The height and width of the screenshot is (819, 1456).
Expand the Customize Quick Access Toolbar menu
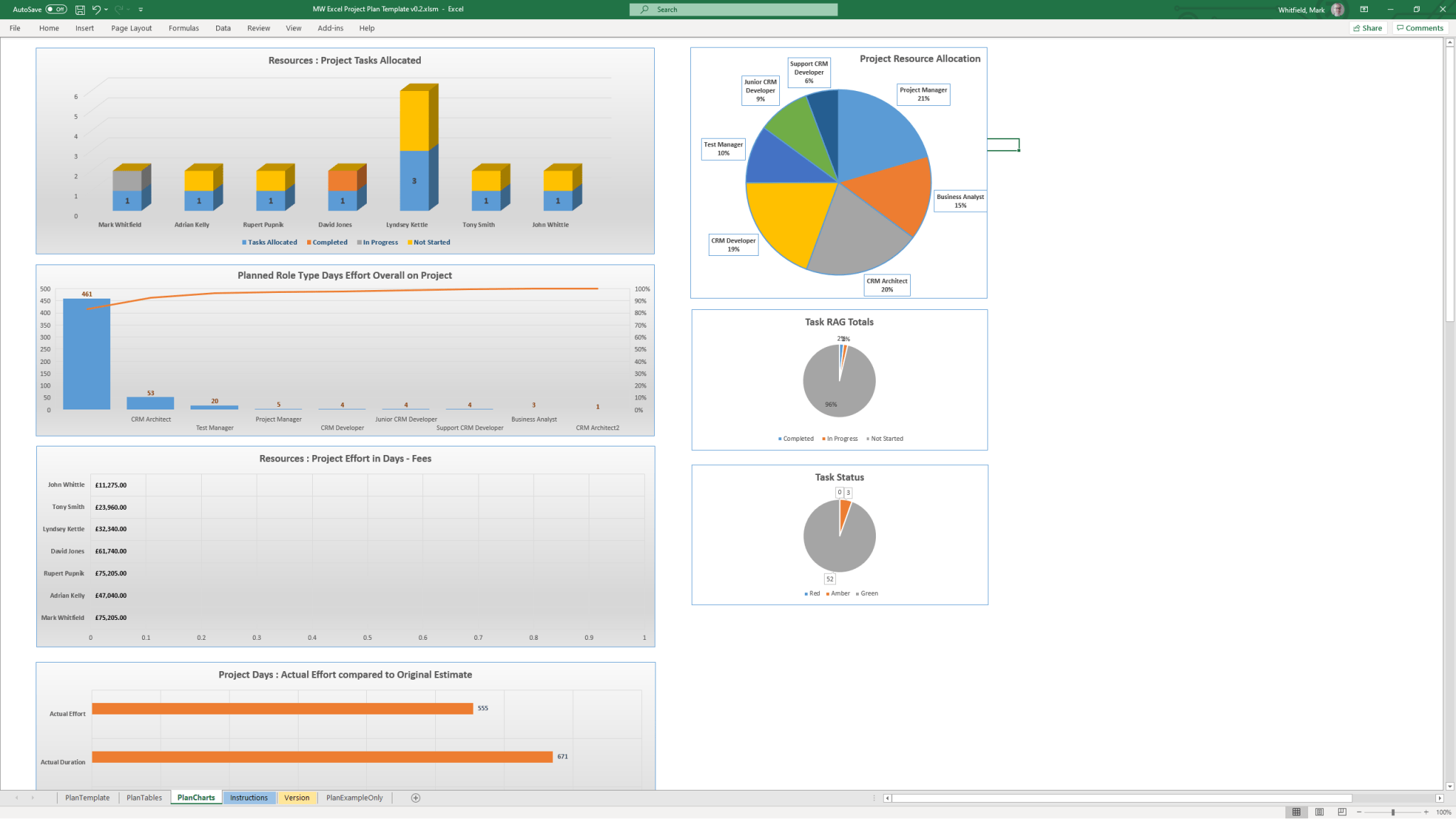coord(141,9)
